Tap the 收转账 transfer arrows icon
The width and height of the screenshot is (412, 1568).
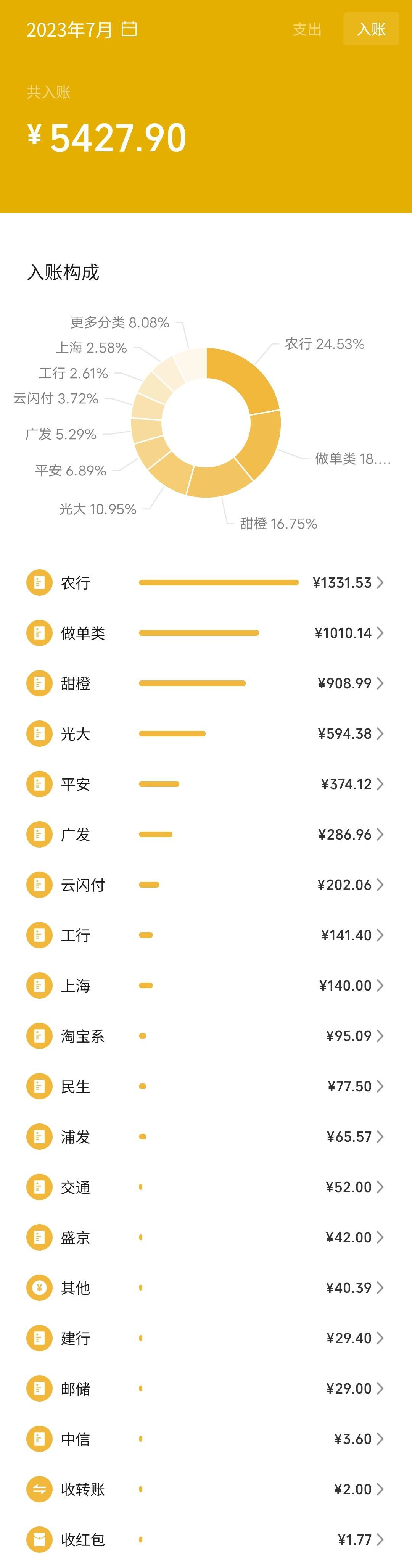(x=39, y=1489)
